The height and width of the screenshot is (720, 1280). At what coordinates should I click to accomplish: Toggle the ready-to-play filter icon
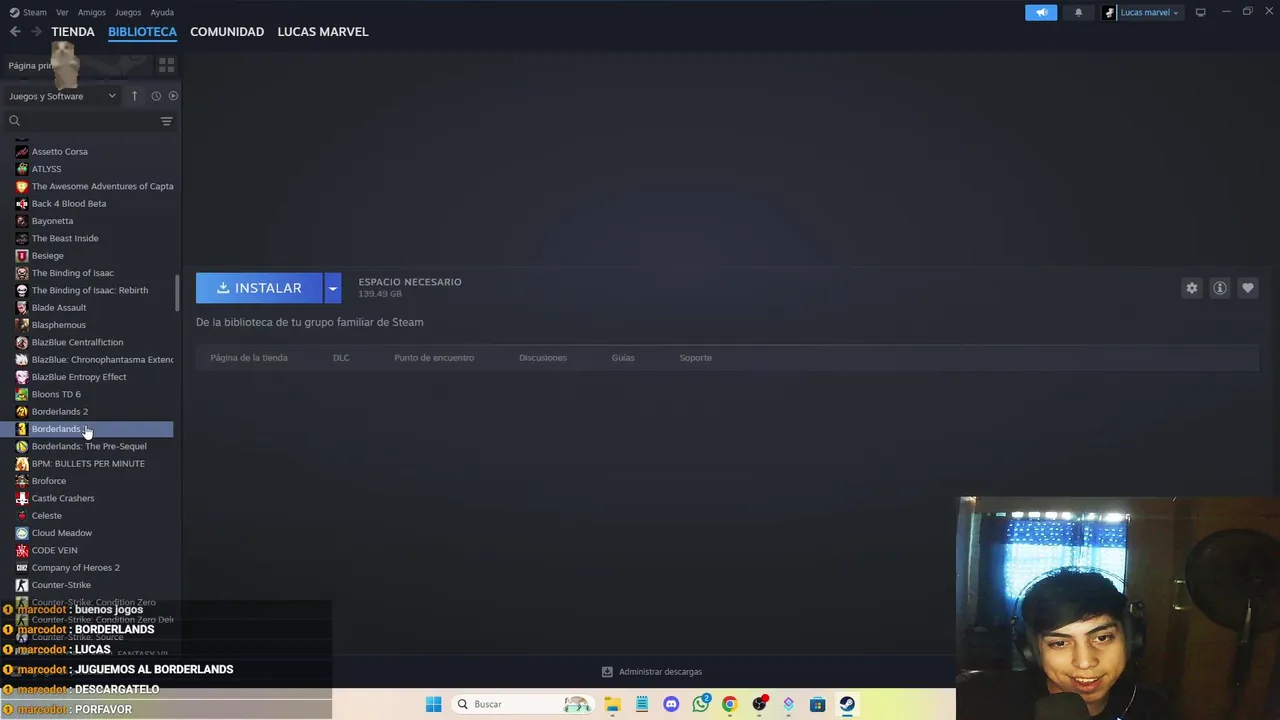point(173,96)
